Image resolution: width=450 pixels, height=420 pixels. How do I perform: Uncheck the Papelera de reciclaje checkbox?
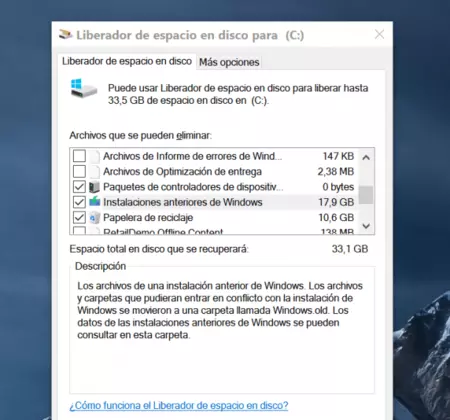[x=79, y=218]
